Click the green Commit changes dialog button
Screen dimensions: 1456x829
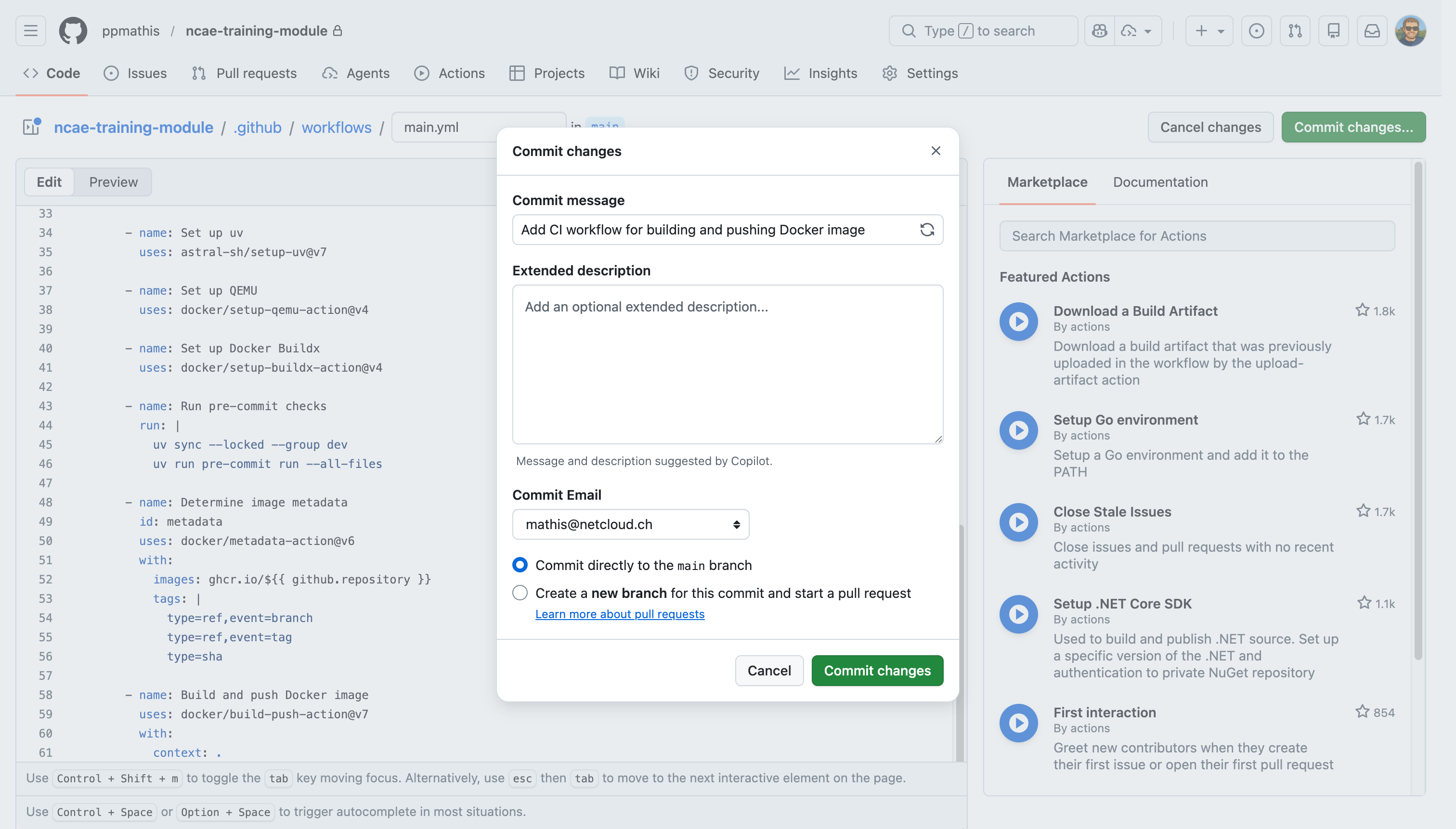[877, 670]
